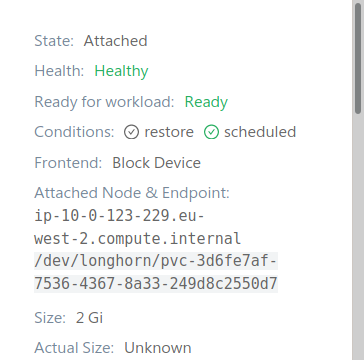Click the green Healthy status text

click(121, 71)
